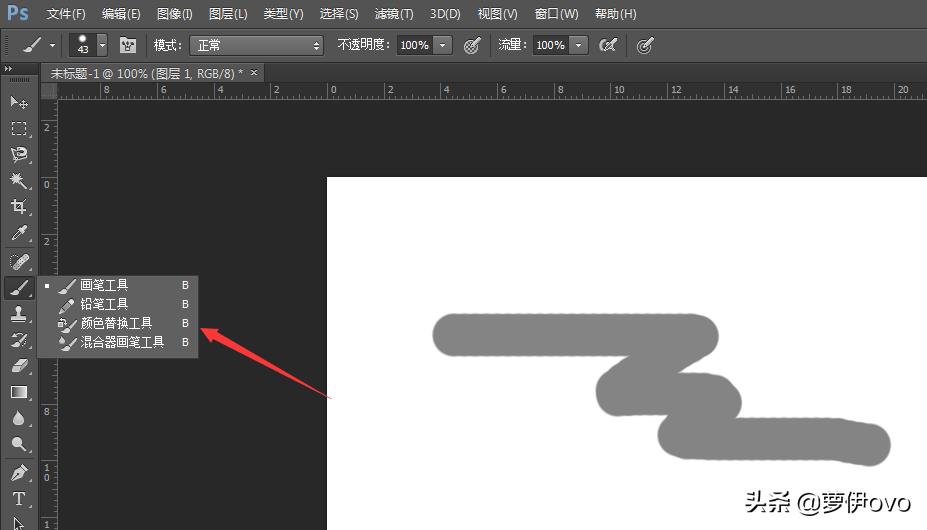Select the Pen tool

click(19, 472)
